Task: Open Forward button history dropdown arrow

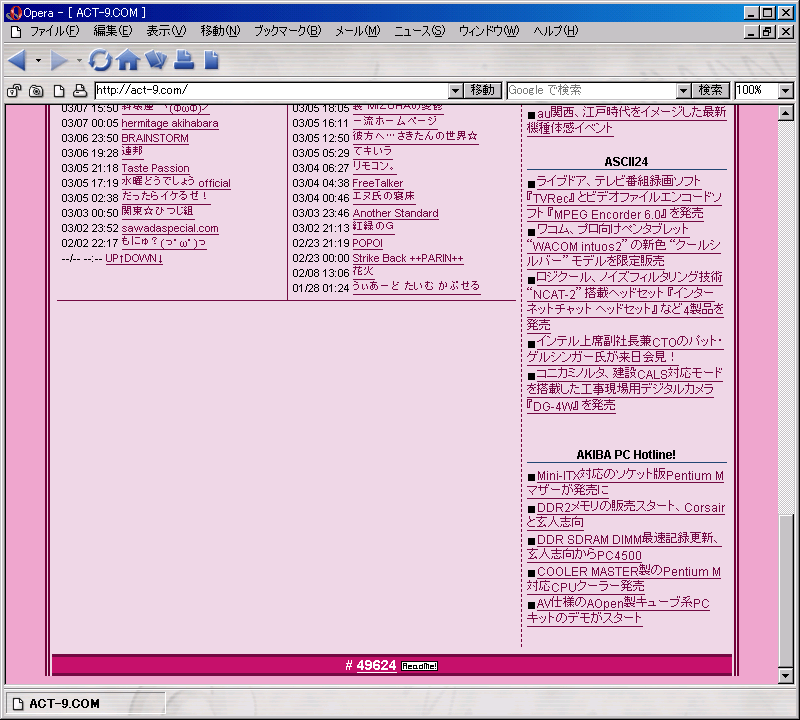Action: pyautogui.click(x=79, y=60)
